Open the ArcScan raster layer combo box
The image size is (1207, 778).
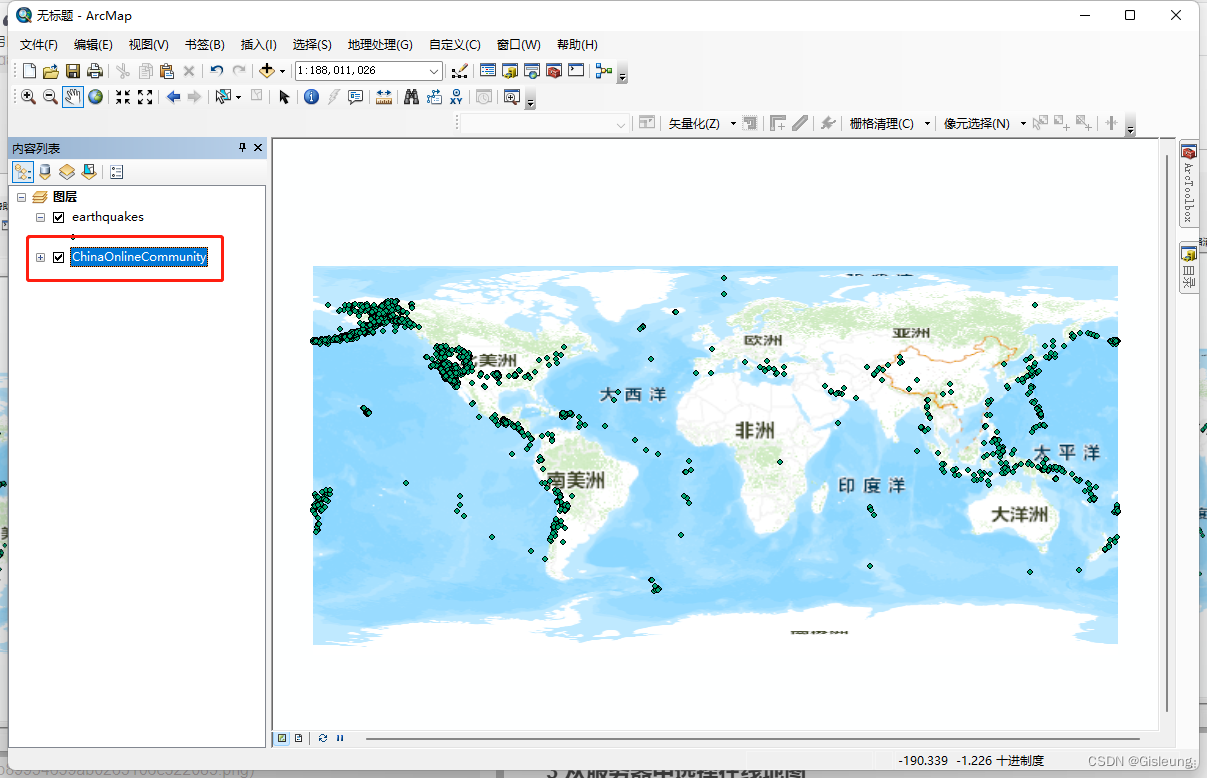544,123
